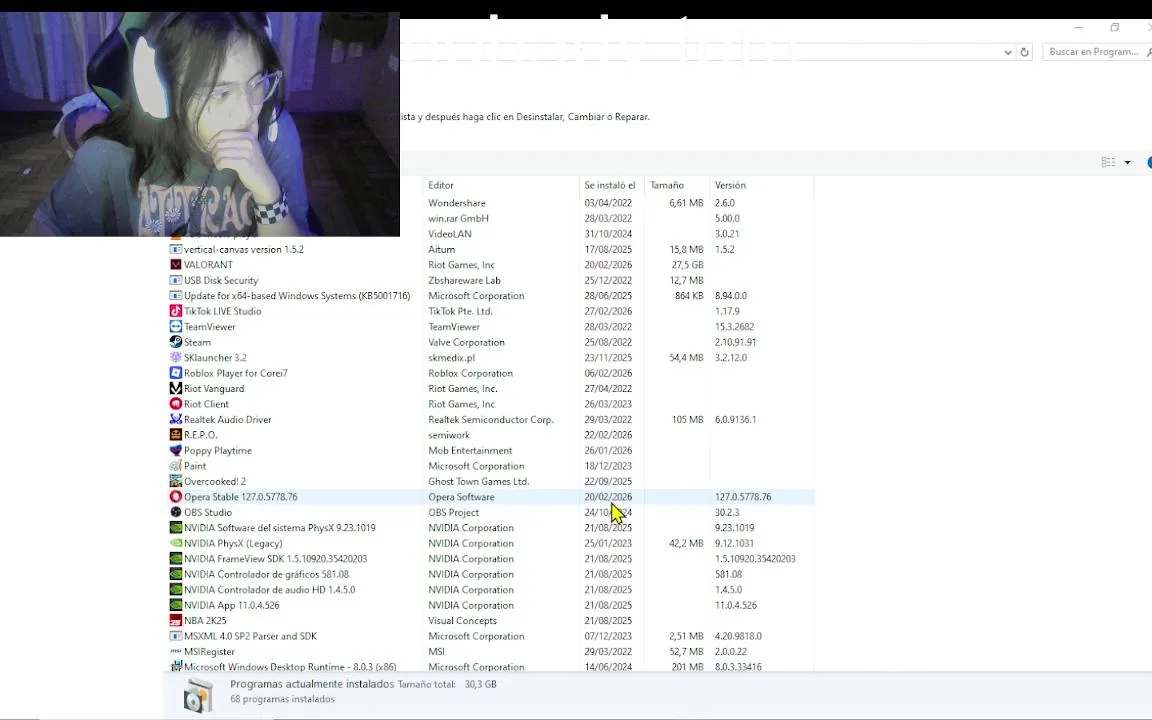The height and width of the screenshot is (720, 1152).
Task: Select the Steam entry name
Action: click(197, 342)
